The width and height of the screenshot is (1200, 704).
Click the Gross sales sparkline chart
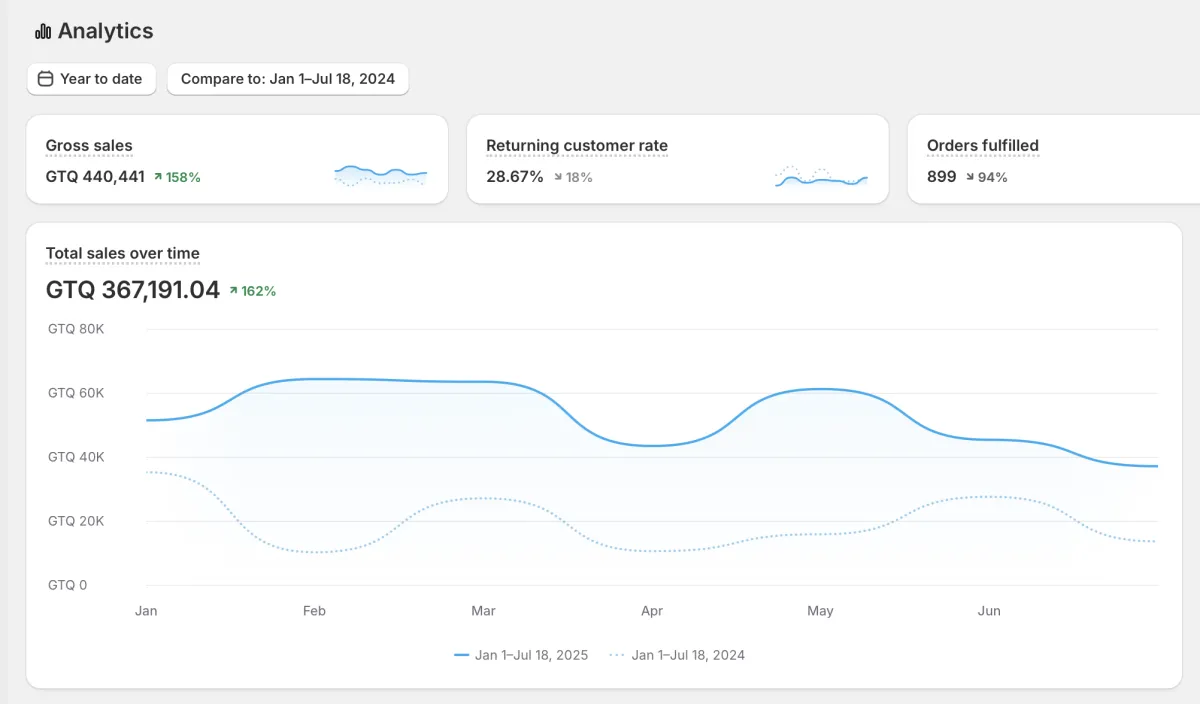[x=380, y=176]
